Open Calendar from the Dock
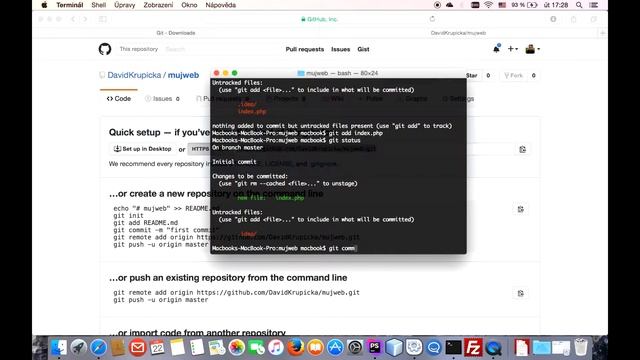The image size is (640, 360). tap(158, 348)
